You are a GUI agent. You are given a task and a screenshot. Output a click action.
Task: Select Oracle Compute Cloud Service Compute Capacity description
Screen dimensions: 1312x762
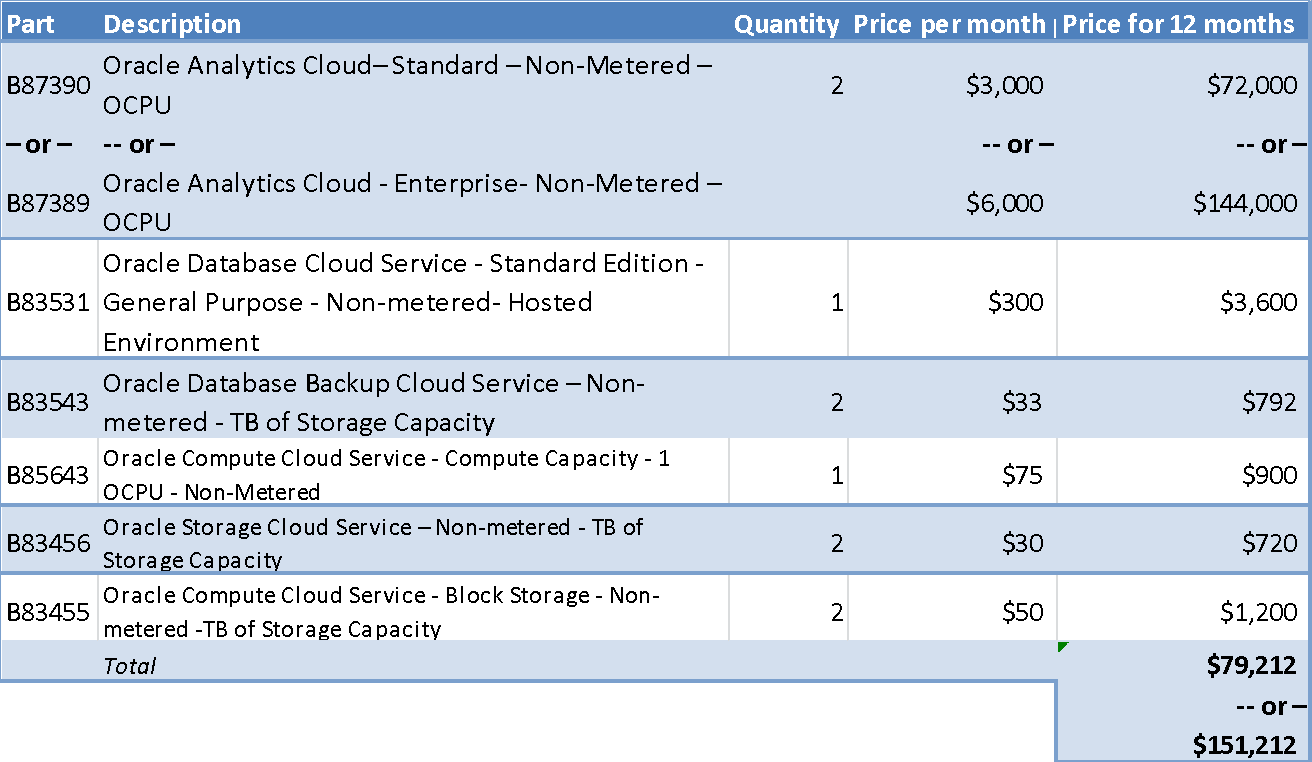click(387, 475)
